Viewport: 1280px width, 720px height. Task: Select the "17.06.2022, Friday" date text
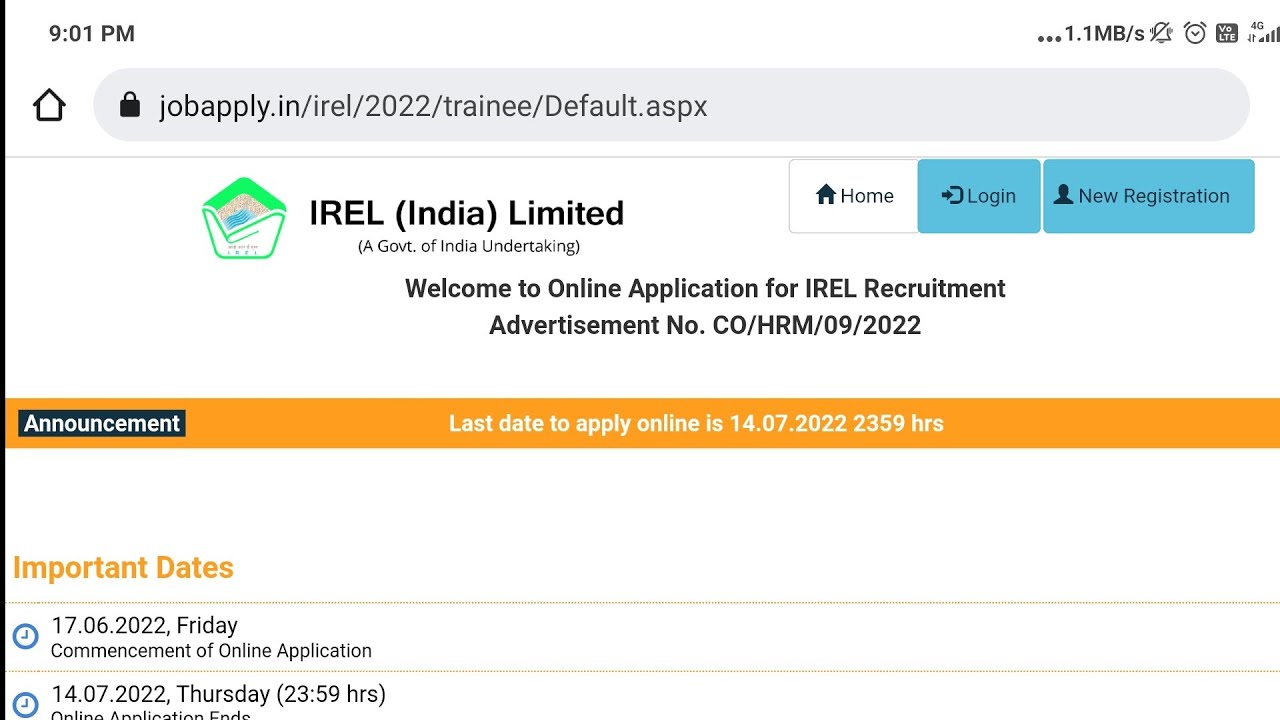click(145, 625)
